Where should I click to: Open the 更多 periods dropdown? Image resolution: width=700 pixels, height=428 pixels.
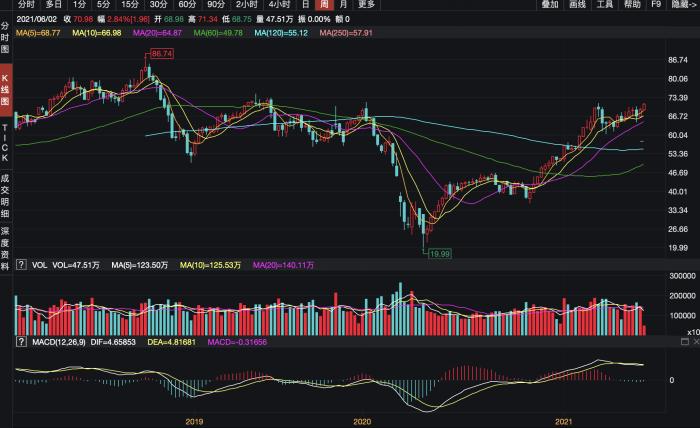point(367,5)
